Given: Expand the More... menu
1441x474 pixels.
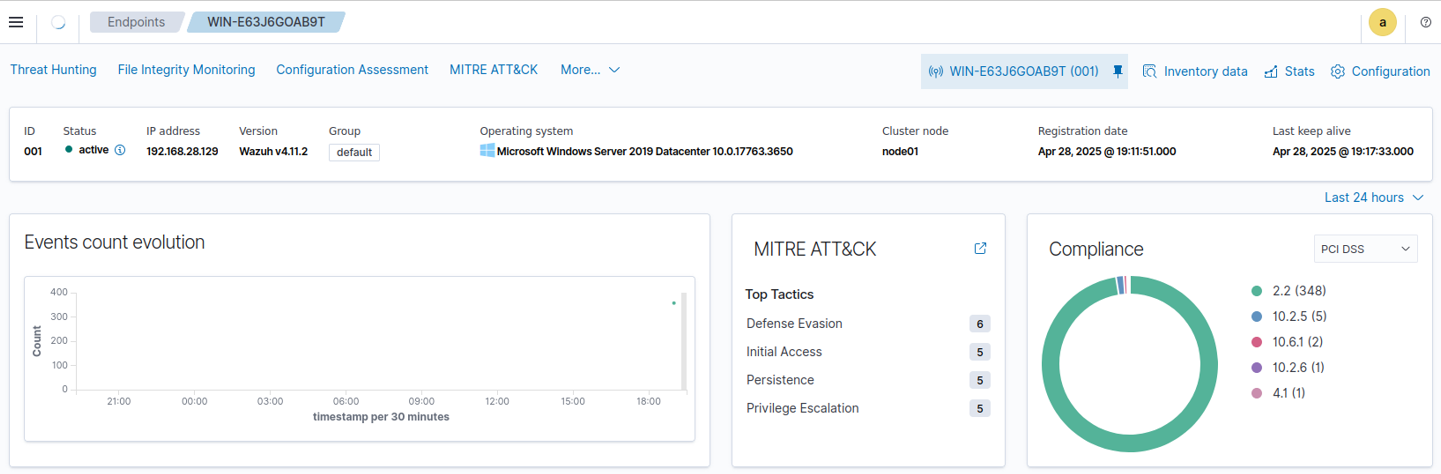Looking at the screenshot, I should coord(590,69).
